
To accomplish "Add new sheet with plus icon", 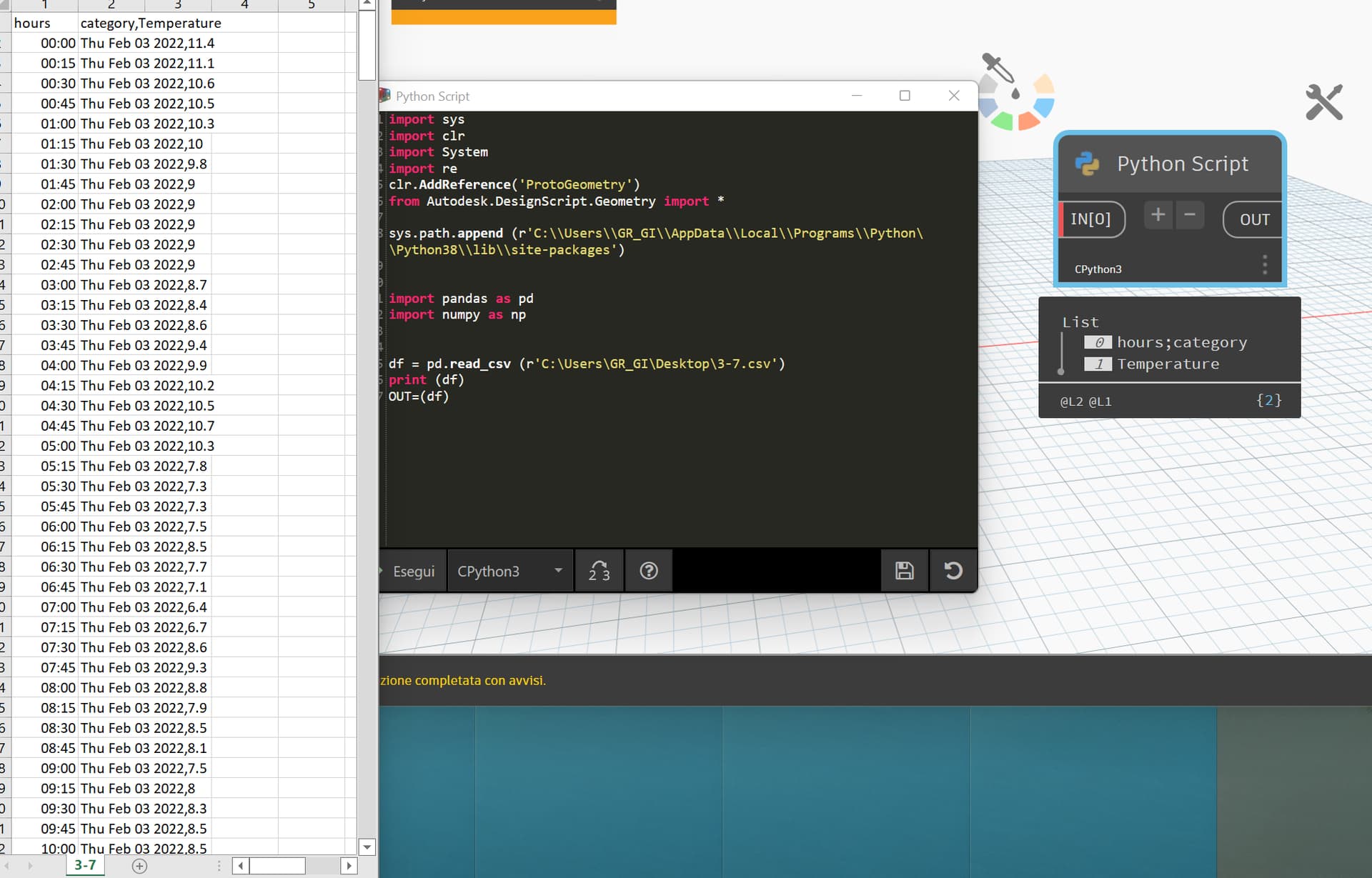I will pos(139,866).
